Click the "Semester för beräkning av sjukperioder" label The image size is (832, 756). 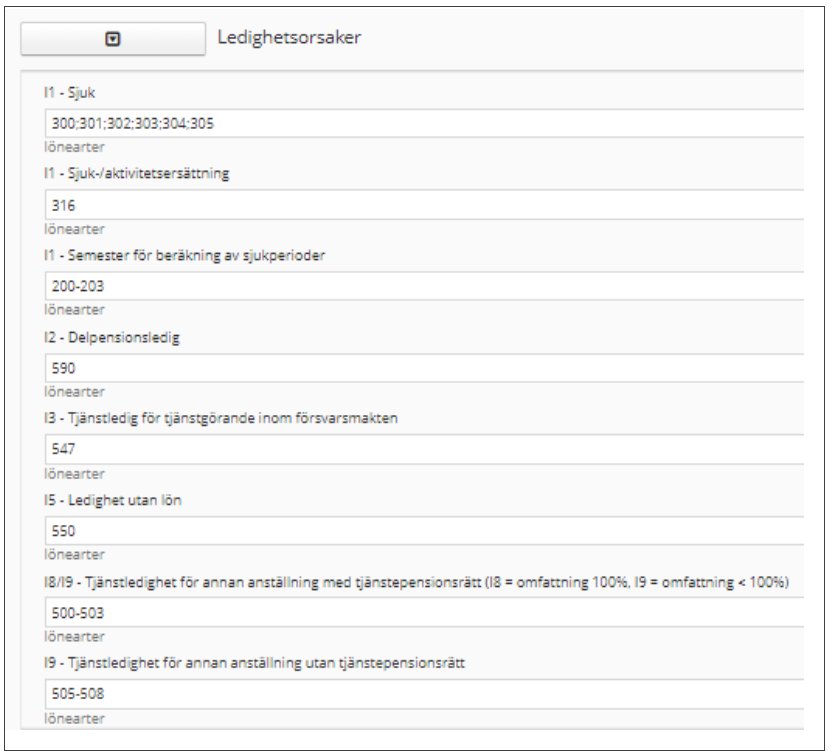196,255
